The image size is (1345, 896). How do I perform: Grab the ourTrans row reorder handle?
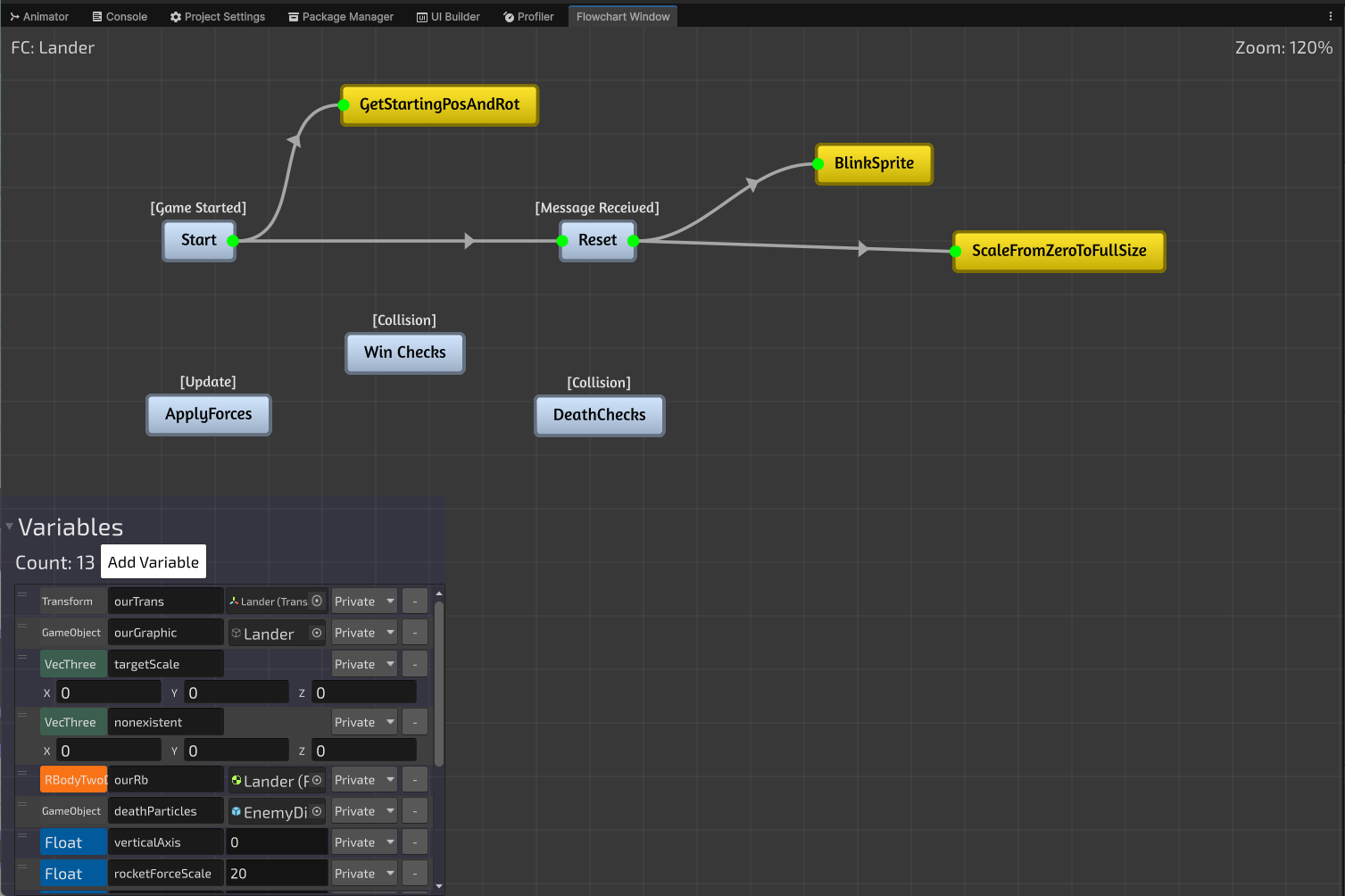[23, 594]
